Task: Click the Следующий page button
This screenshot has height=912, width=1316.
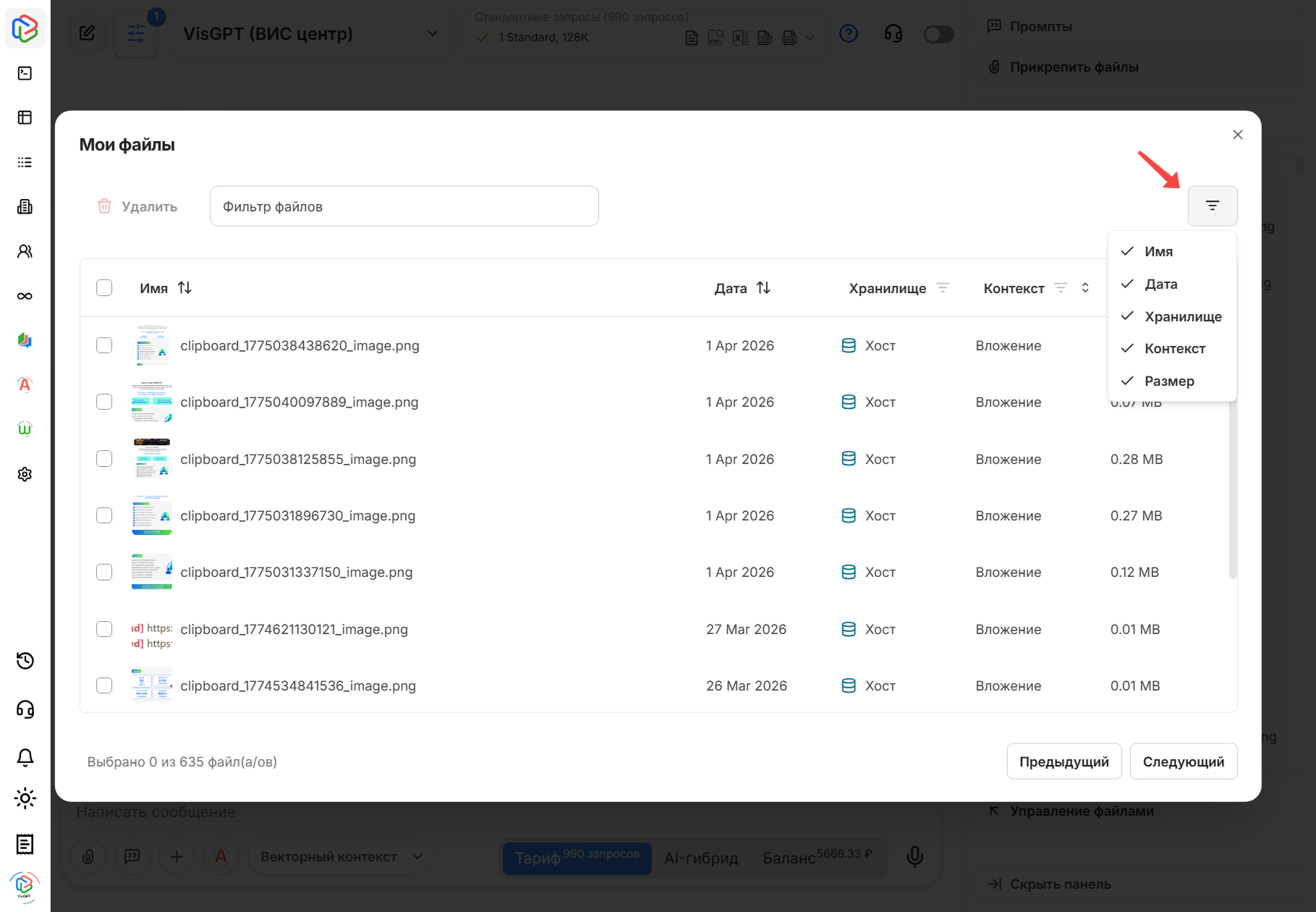Action: [x=1183, y=761]
